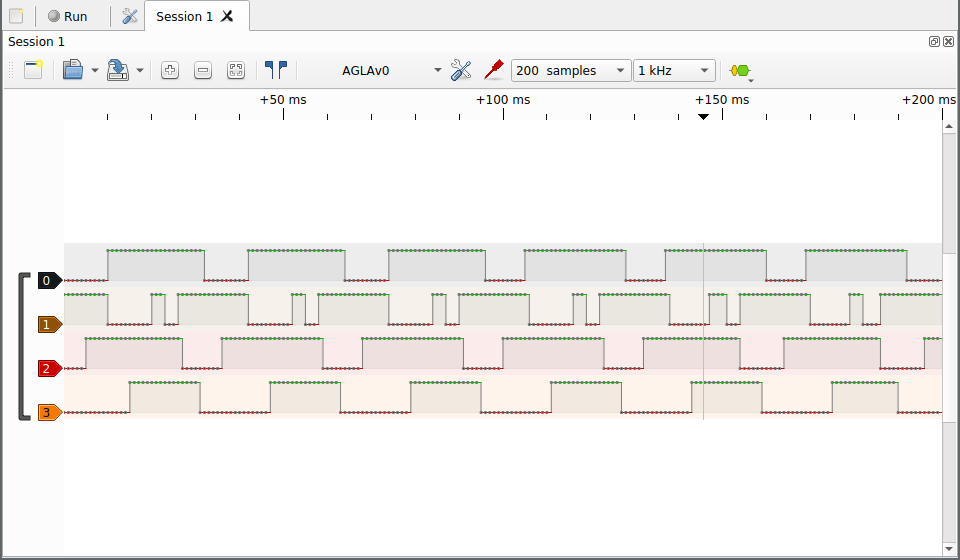Click the timeline marker near +150 ms
The height and width of the screenshot is (560, 960).
703,116
